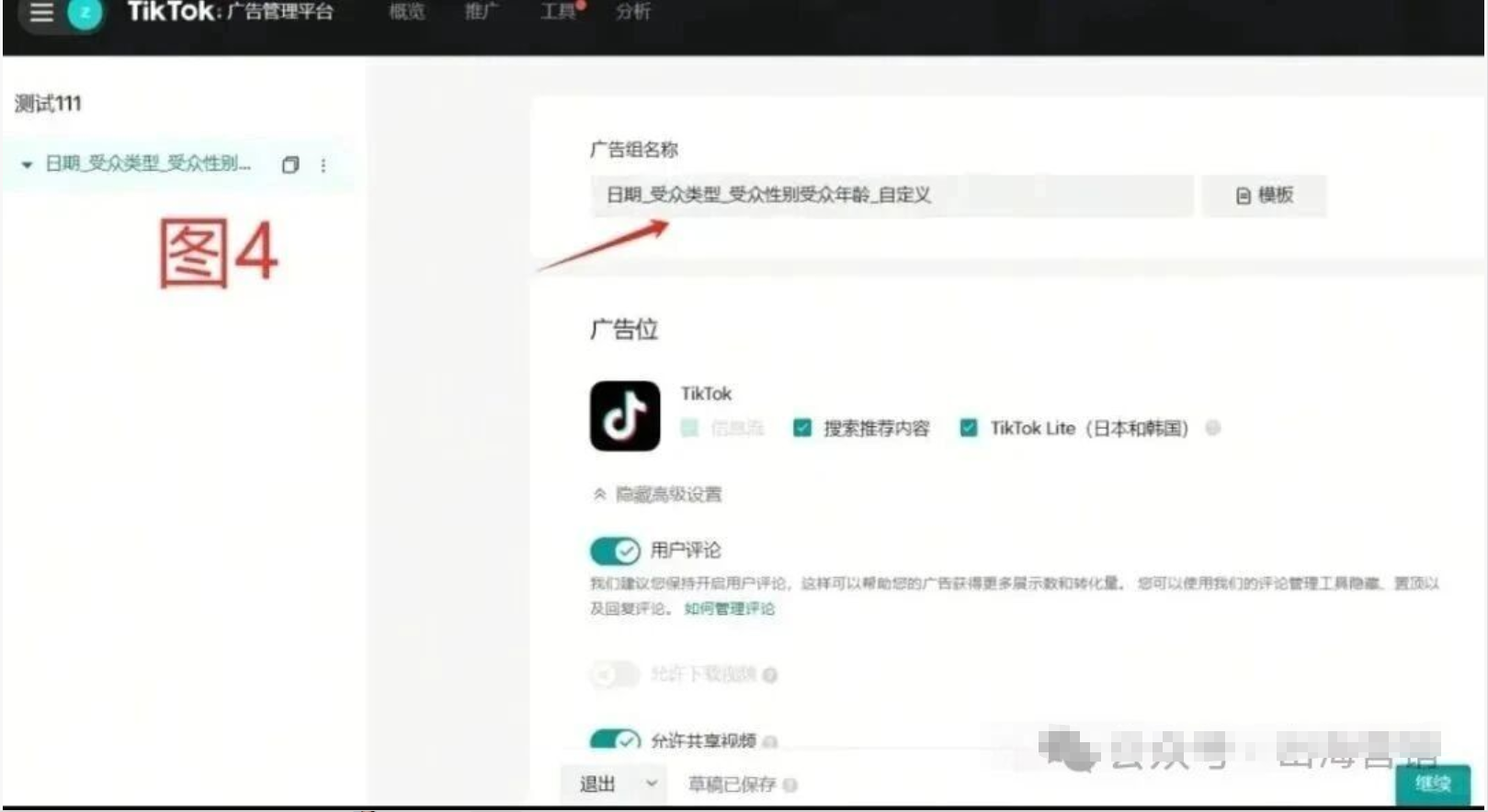Screen dimensions: 1488x812
Task: Click the 模板 button
Action: pyautogui.click(x=1265, y=195)
